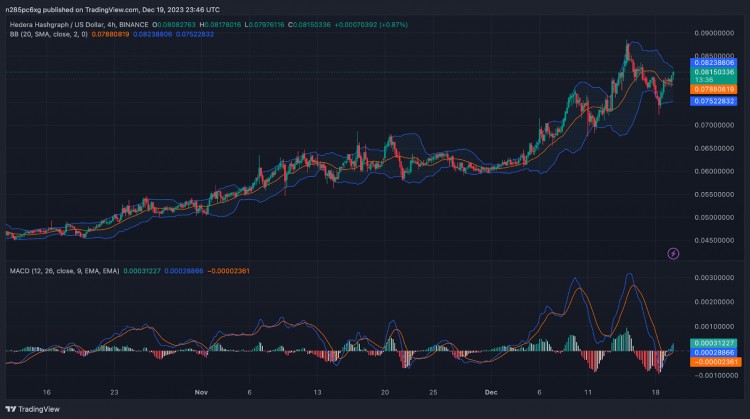Screen dimensions: 750x419
Task: Click the TradingView logo at bottom left
Action: [12, 408]
